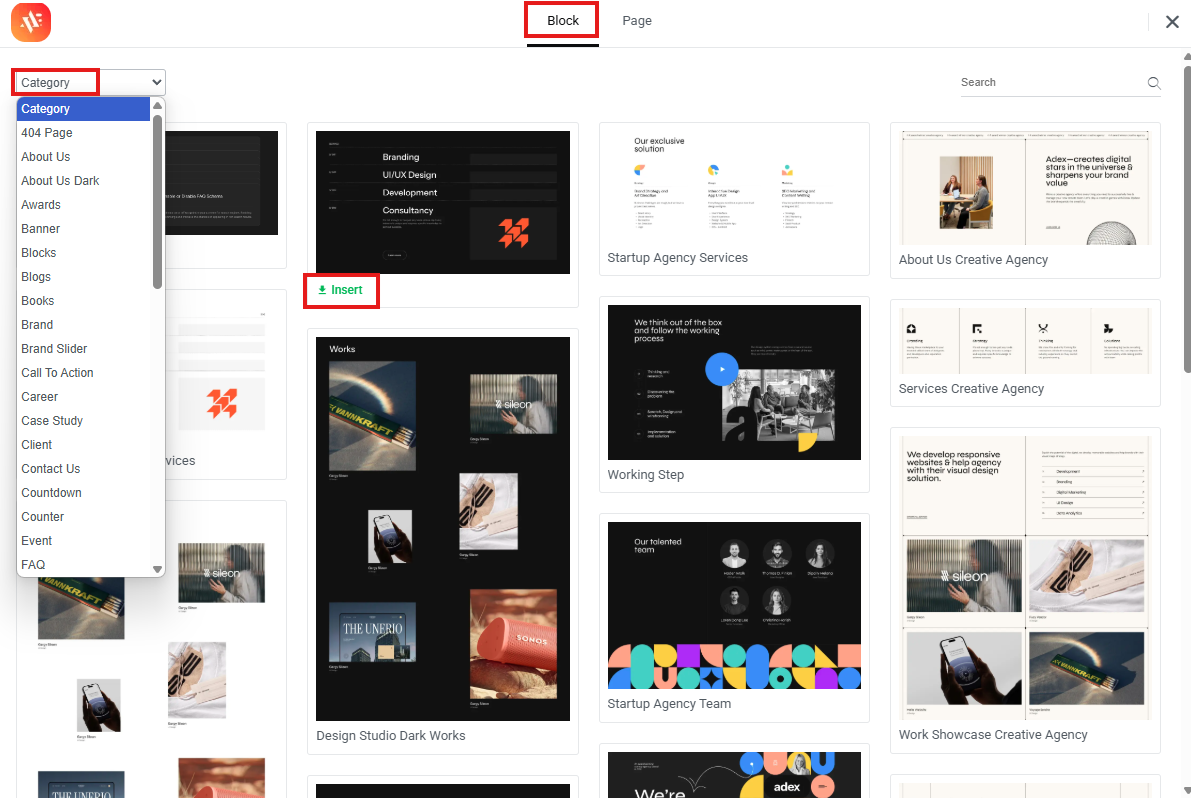Click the dark Branding services block thumbnail
This screenshot has width=1191, height=798.
[443, 203]
